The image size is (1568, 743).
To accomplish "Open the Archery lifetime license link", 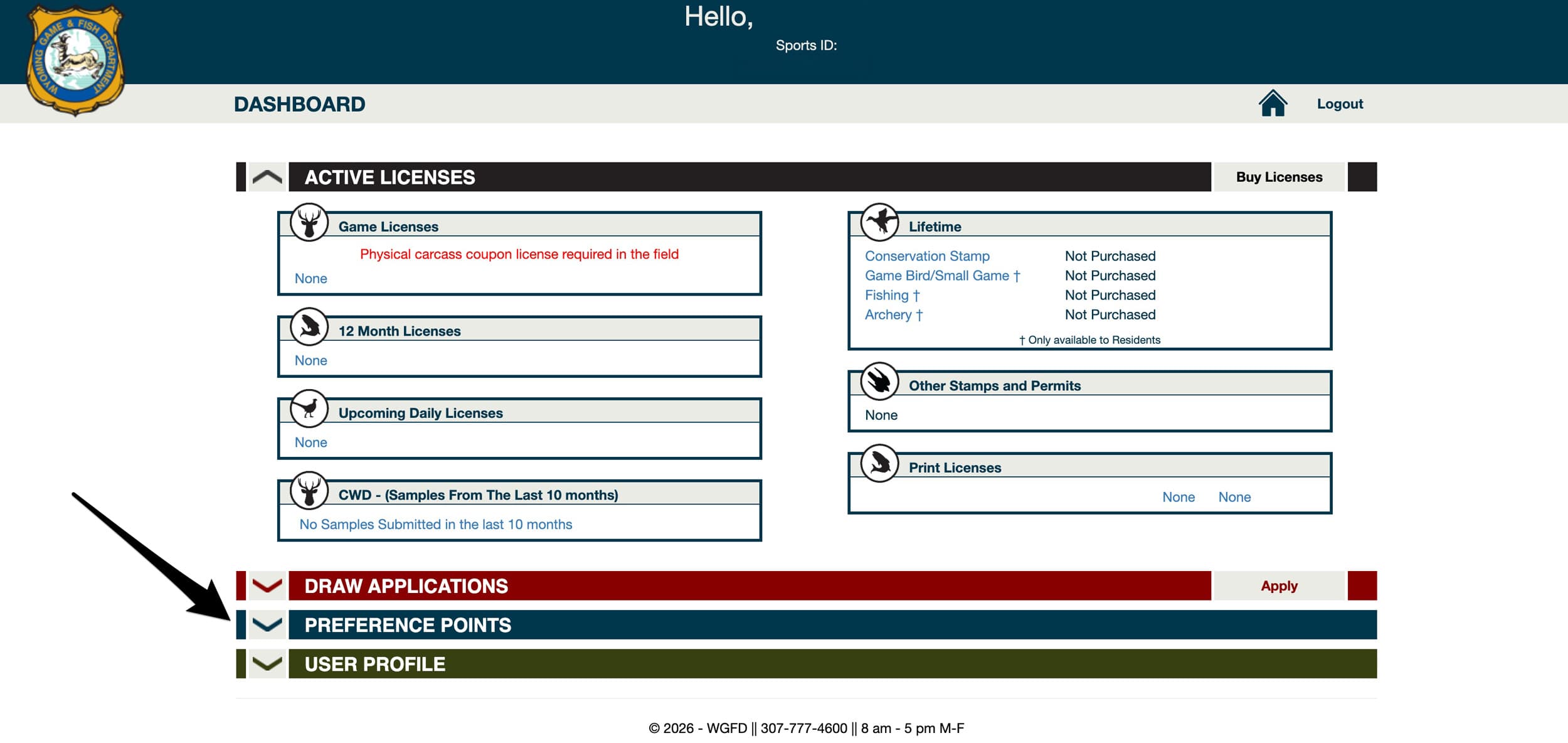I will tap(894, 314).
